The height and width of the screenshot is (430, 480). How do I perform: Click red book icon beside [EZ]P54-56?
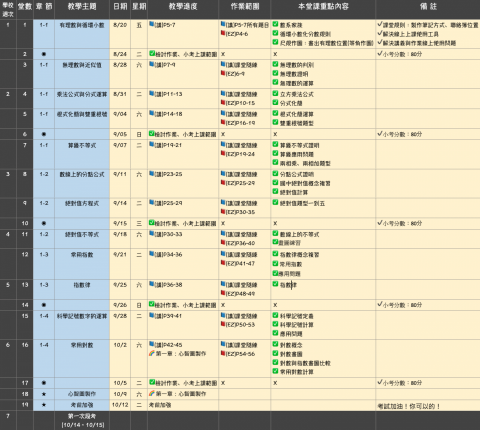(223, 353)
